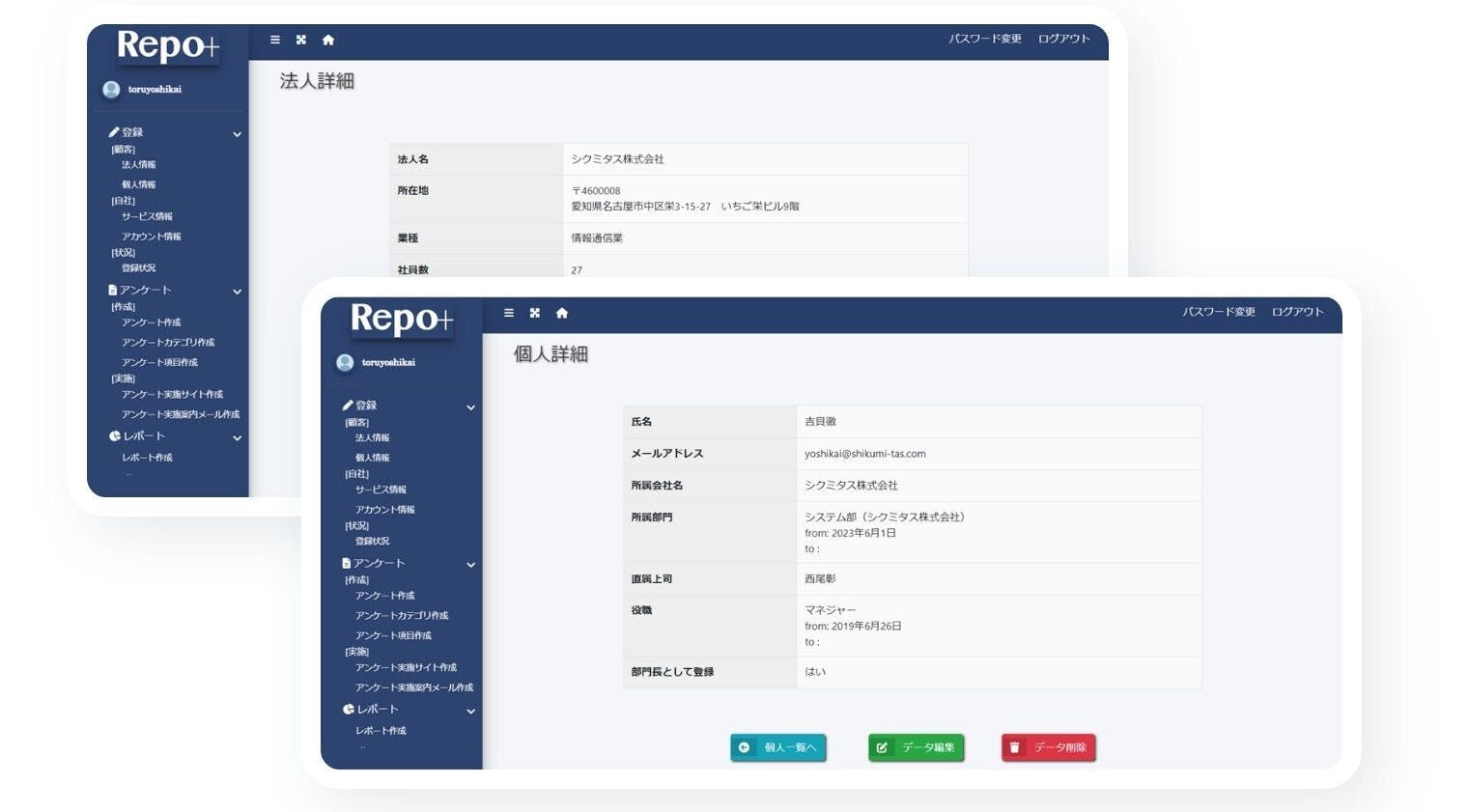Screen dimensions: 1468x812
Task: Click home icon in 法人詳細 window header
Action: pos(328,40)
